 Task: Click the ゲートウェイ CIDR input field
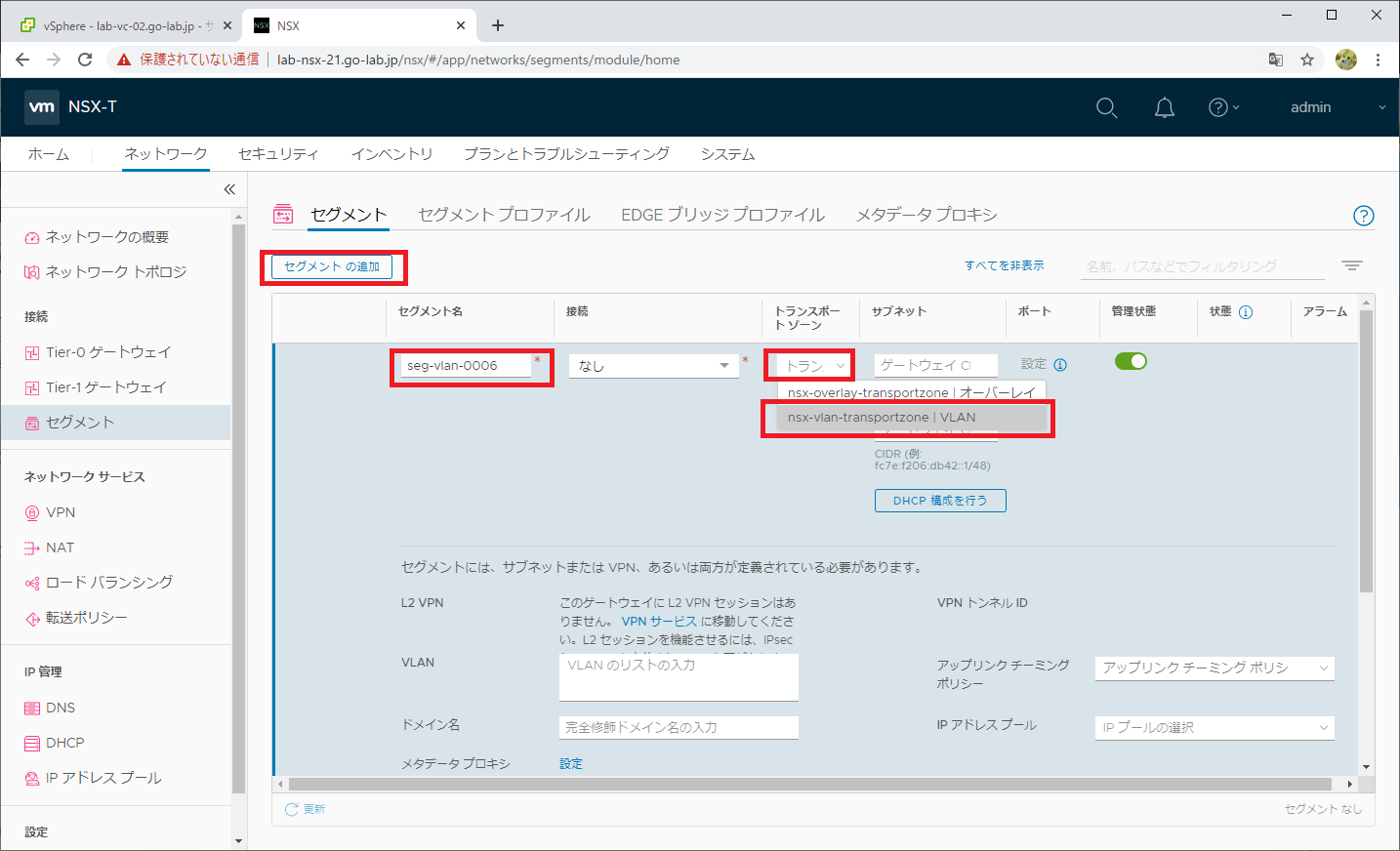[x=936, y=365]
